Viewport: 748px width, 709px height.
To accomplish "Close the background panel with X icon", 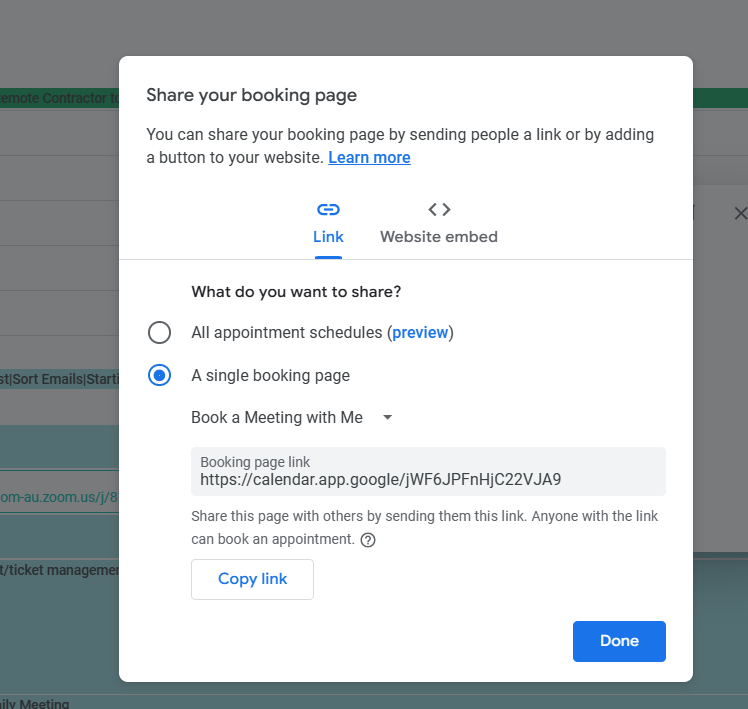I will coord(740,213).
